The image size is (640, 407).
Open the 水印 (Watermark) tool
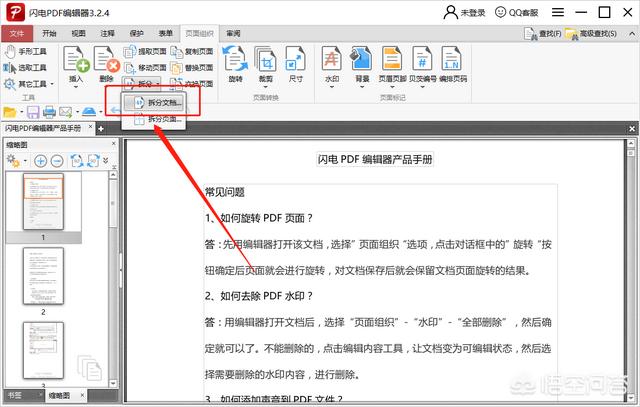tap(331, 60)
